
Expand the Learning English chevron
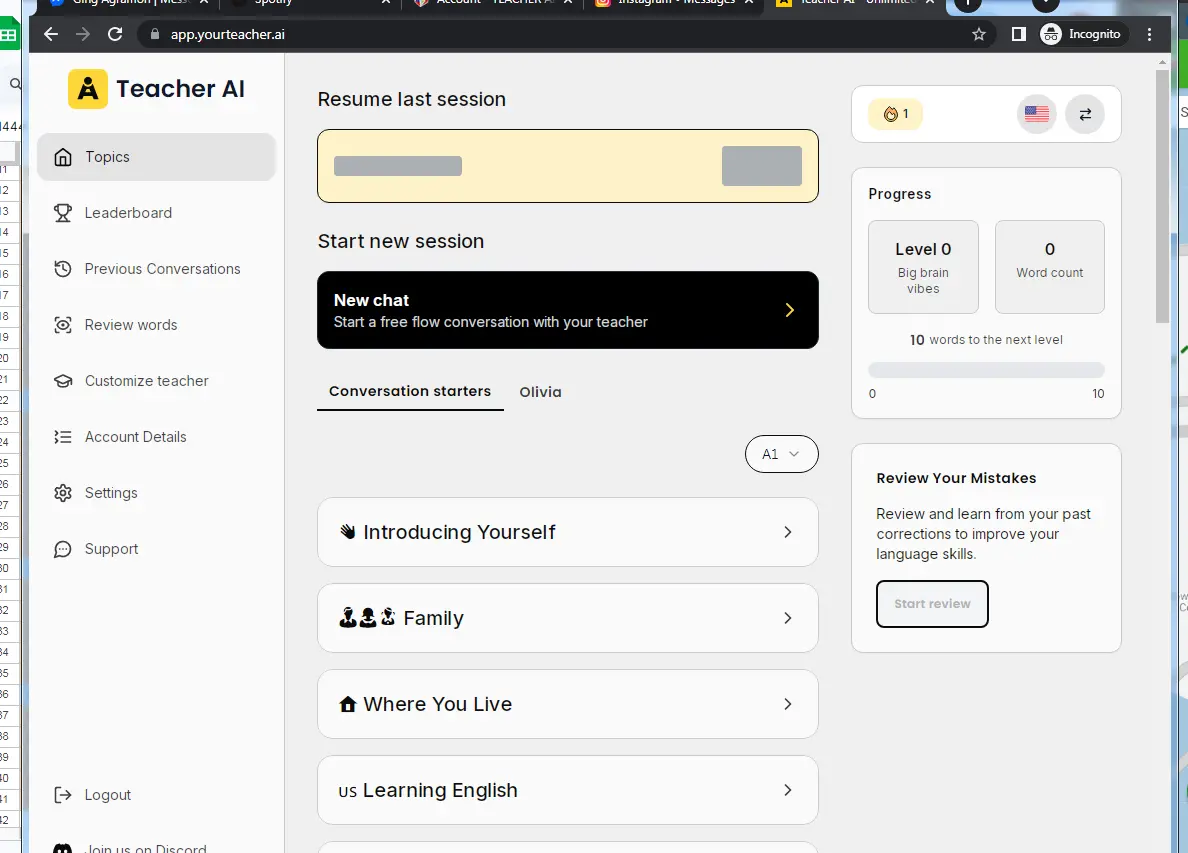click(x=788, y=790)
